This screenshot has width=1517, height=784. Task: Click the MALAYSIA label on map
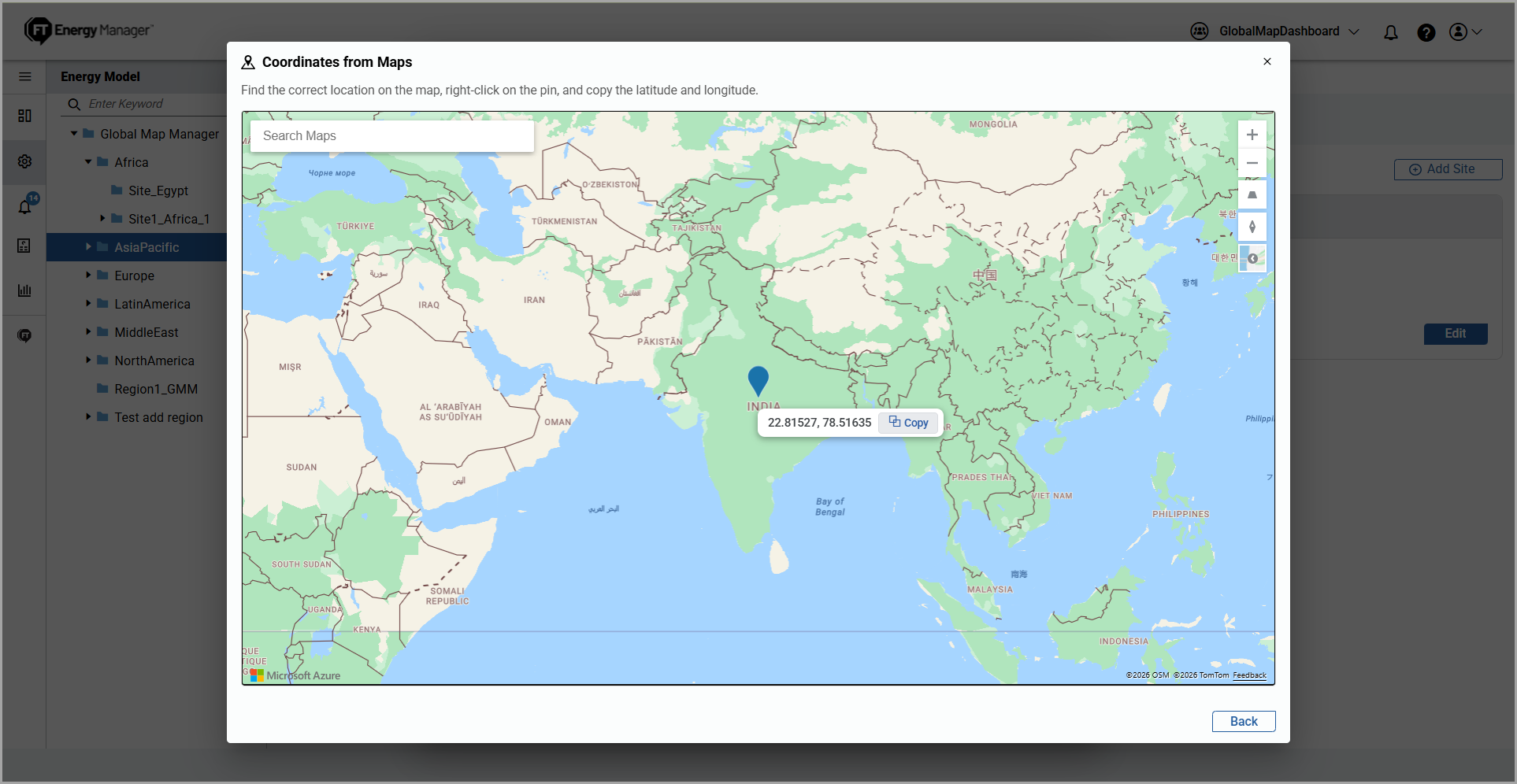[990, 590]
